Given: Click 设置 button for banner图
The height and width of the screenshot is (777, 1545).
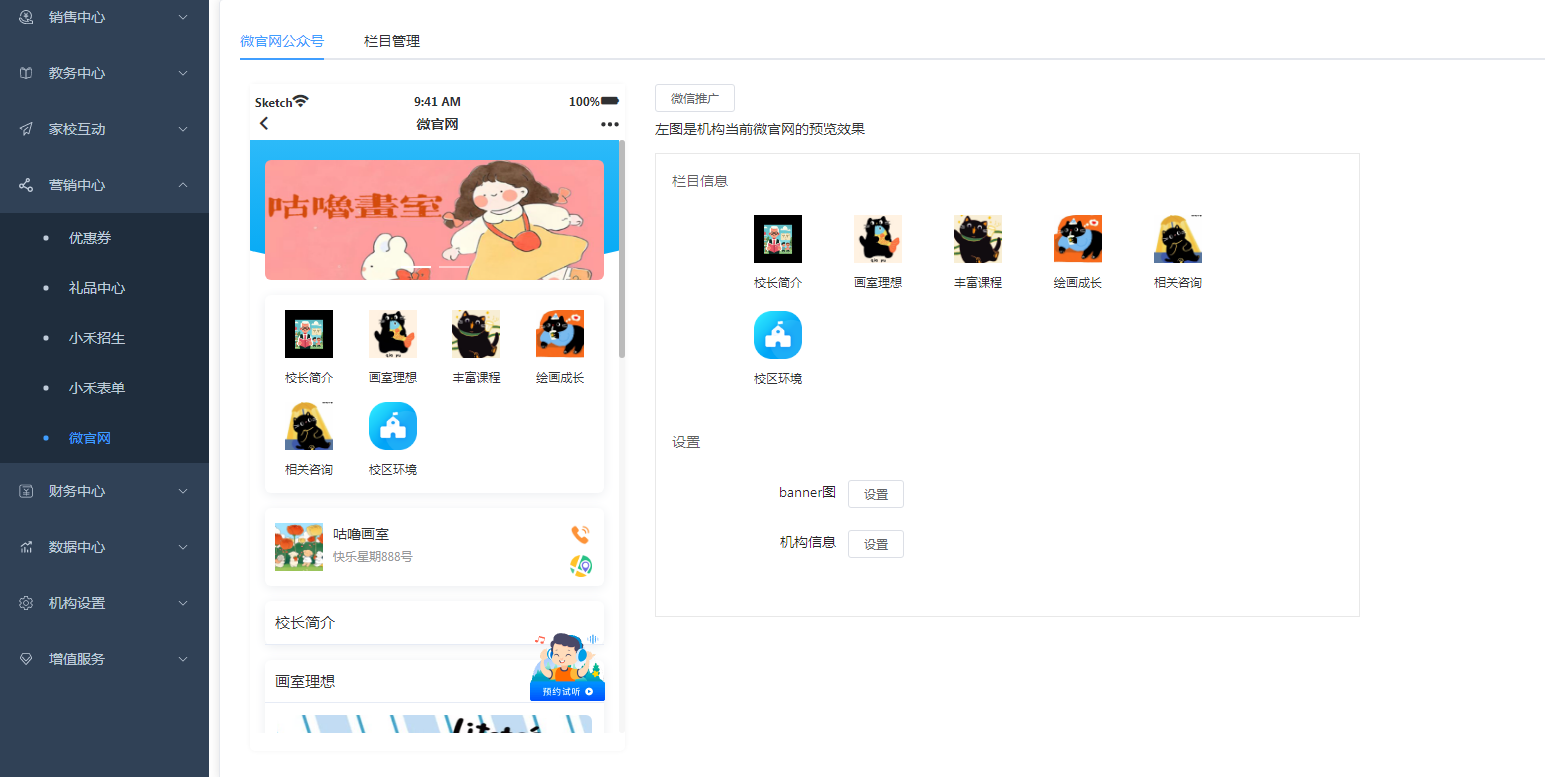Looking at the screenshot, I should tap(876, 494).
